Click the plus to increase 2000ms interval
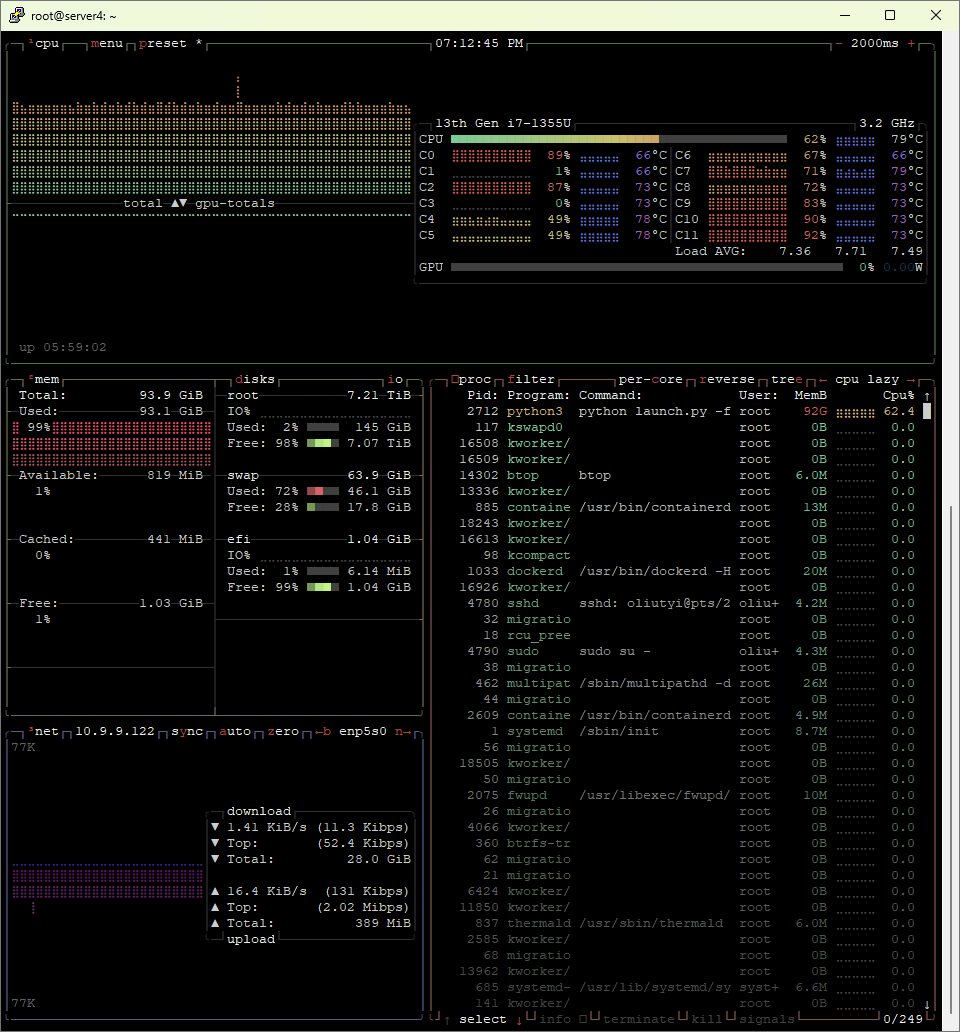The image size is (960, 1032). click(911, 44)
